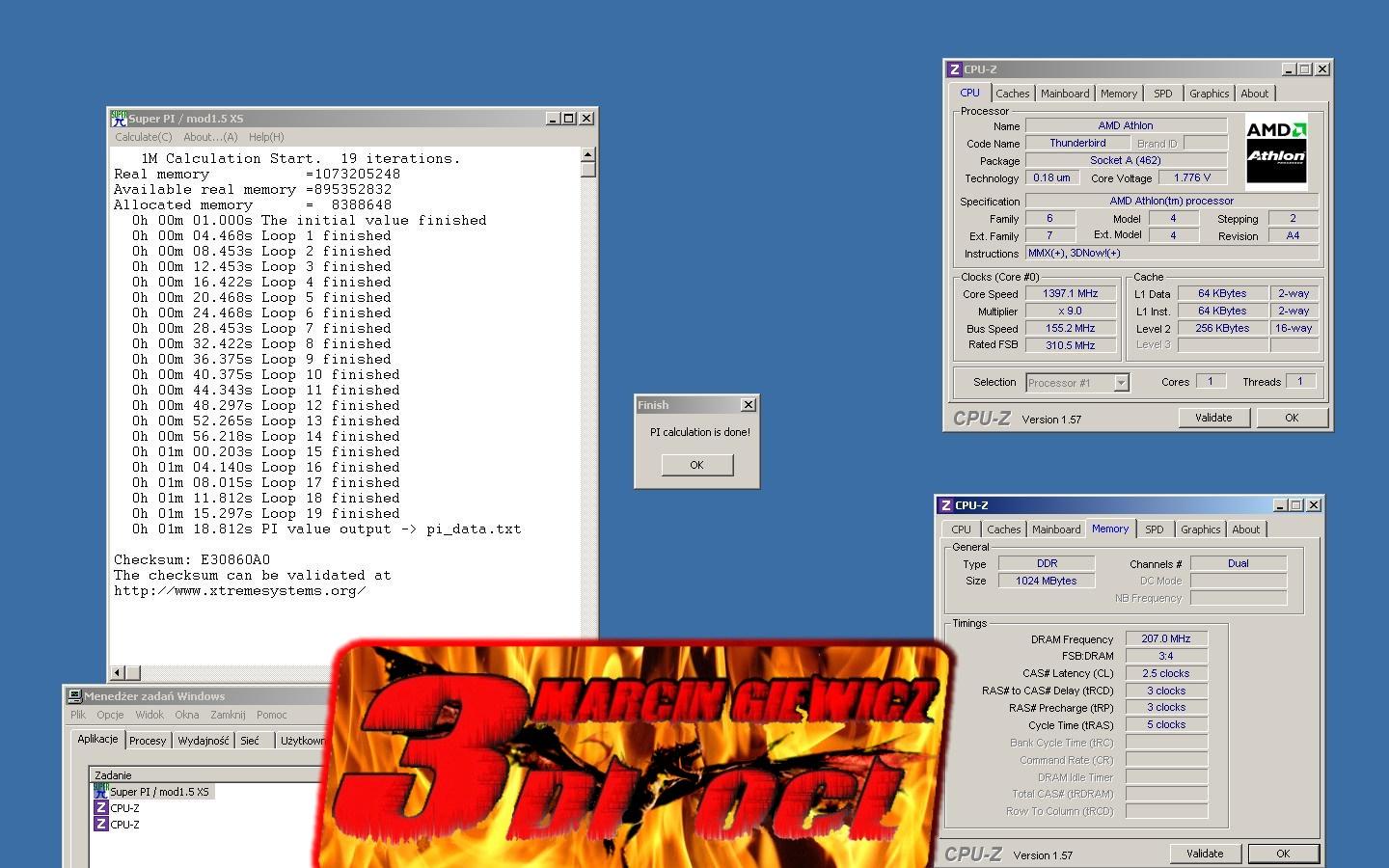Open the Help(H) menu in Super PI
This screenshot has height=868, width=1389.
[x=266, y=137]
